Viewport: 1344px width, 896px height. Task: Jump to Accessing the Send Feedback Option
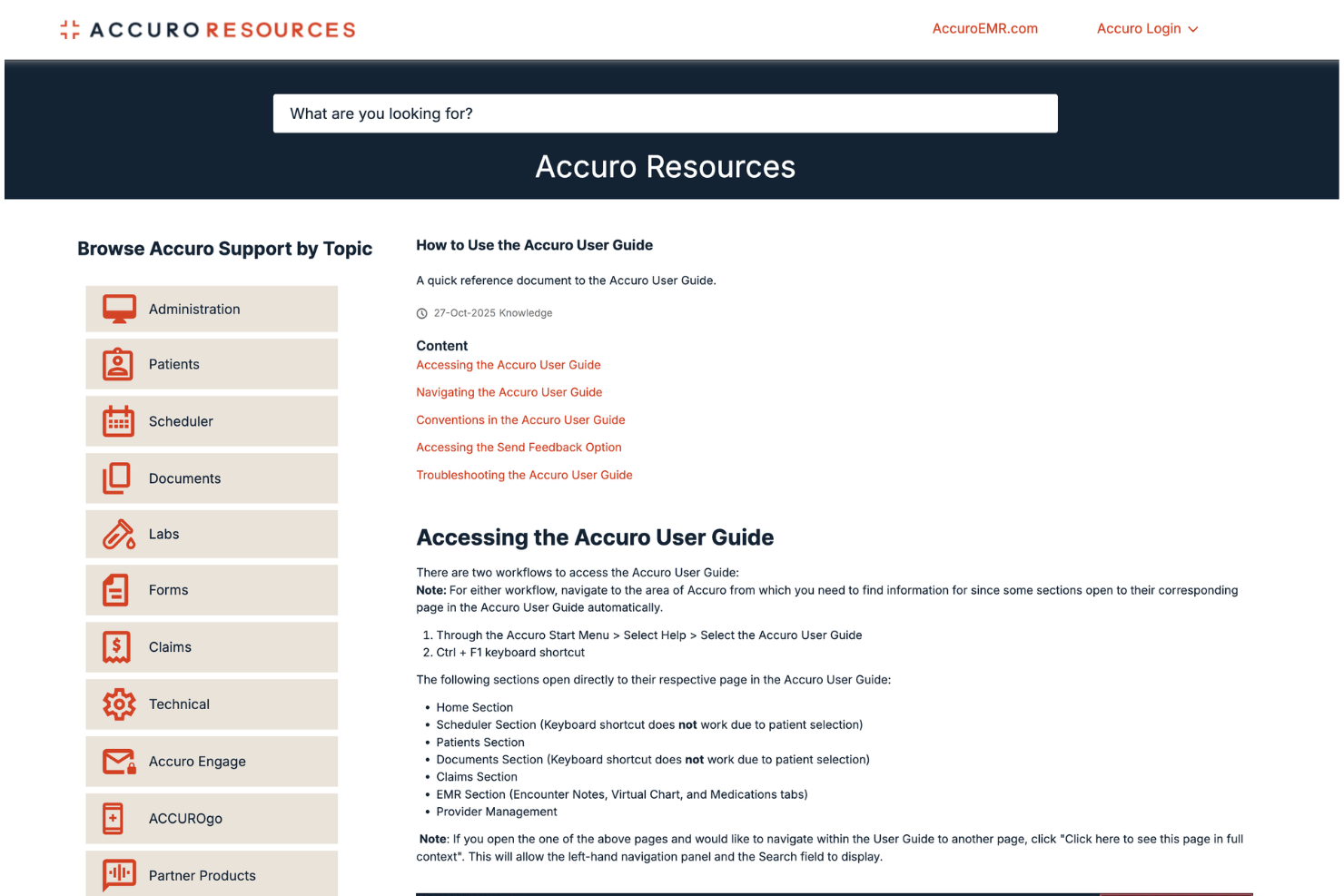click(519, 448)
